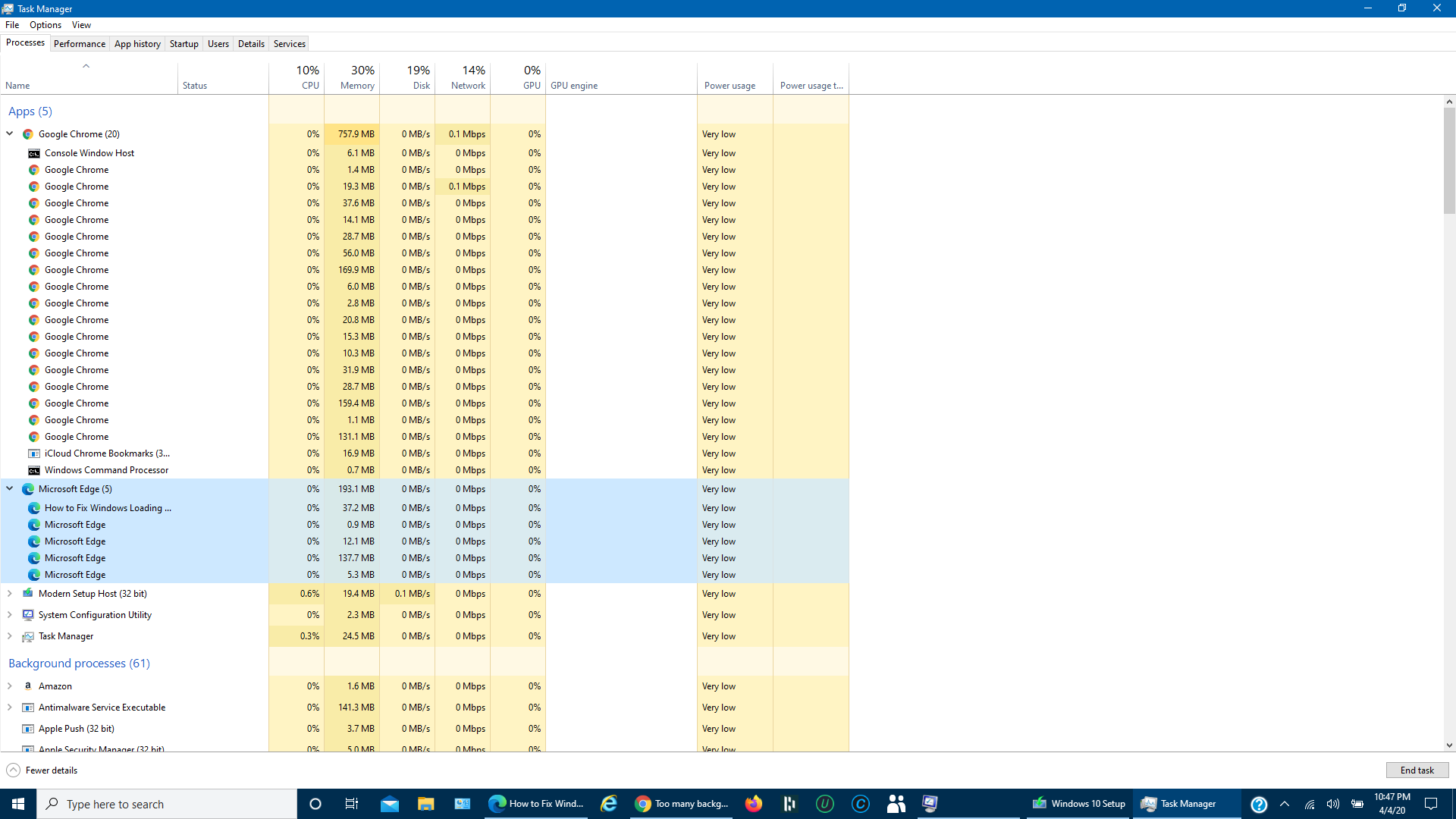The image size is (1456, 819).
Task: Click the End task button
Action: click(x=1417, y=770)
